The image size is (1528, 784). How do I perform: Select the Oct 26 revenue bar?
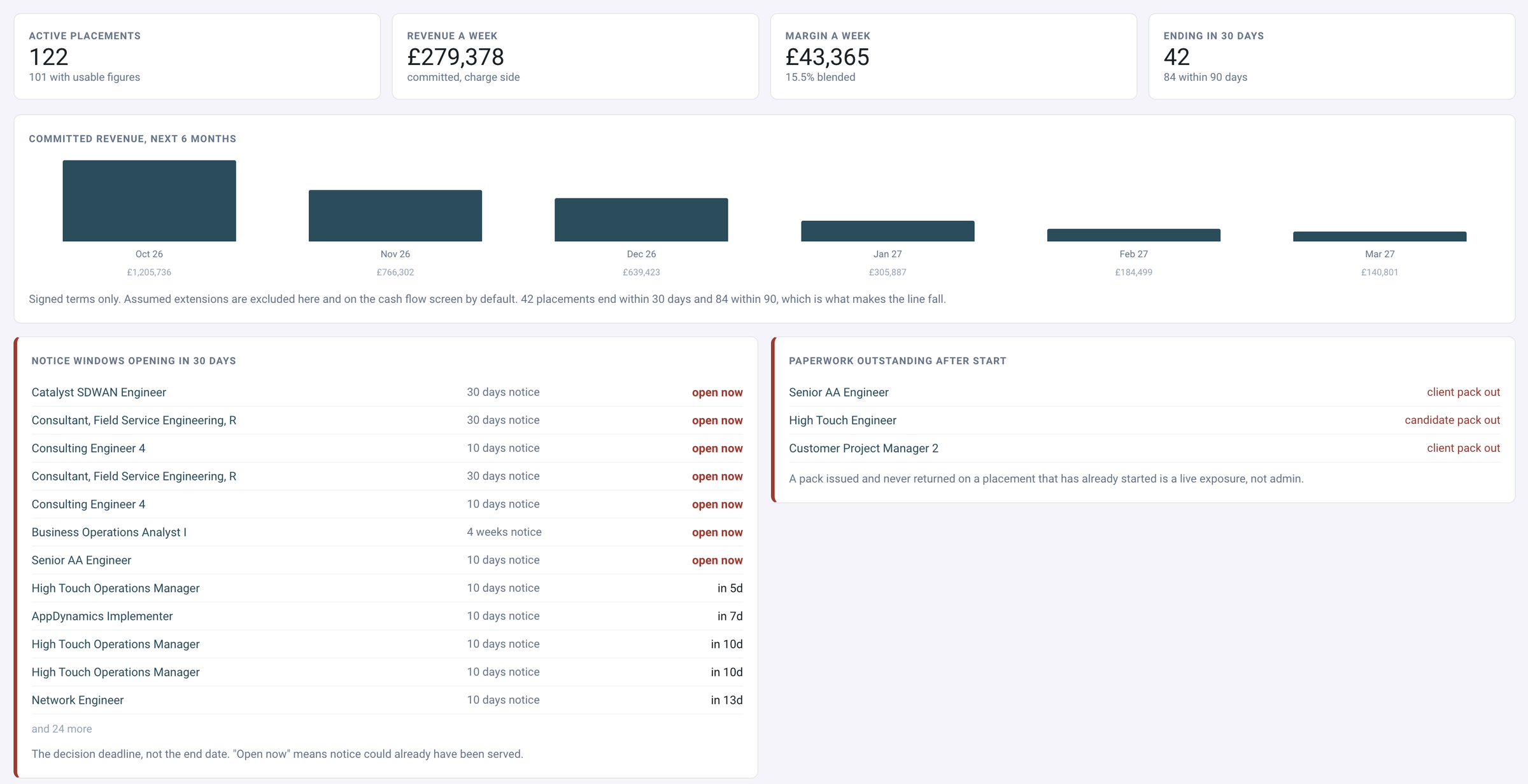(x=149, y=200)
